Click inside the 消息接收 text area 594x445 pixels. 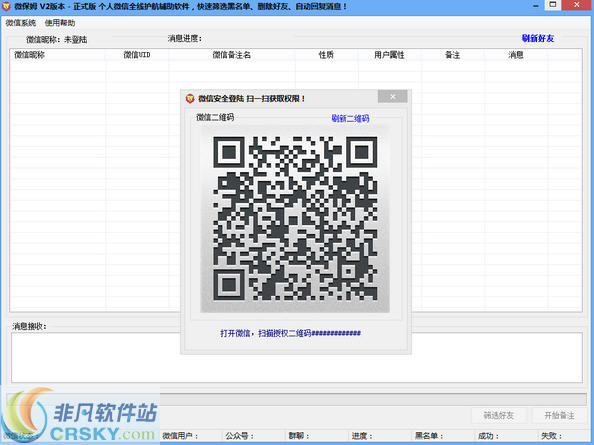297,358
